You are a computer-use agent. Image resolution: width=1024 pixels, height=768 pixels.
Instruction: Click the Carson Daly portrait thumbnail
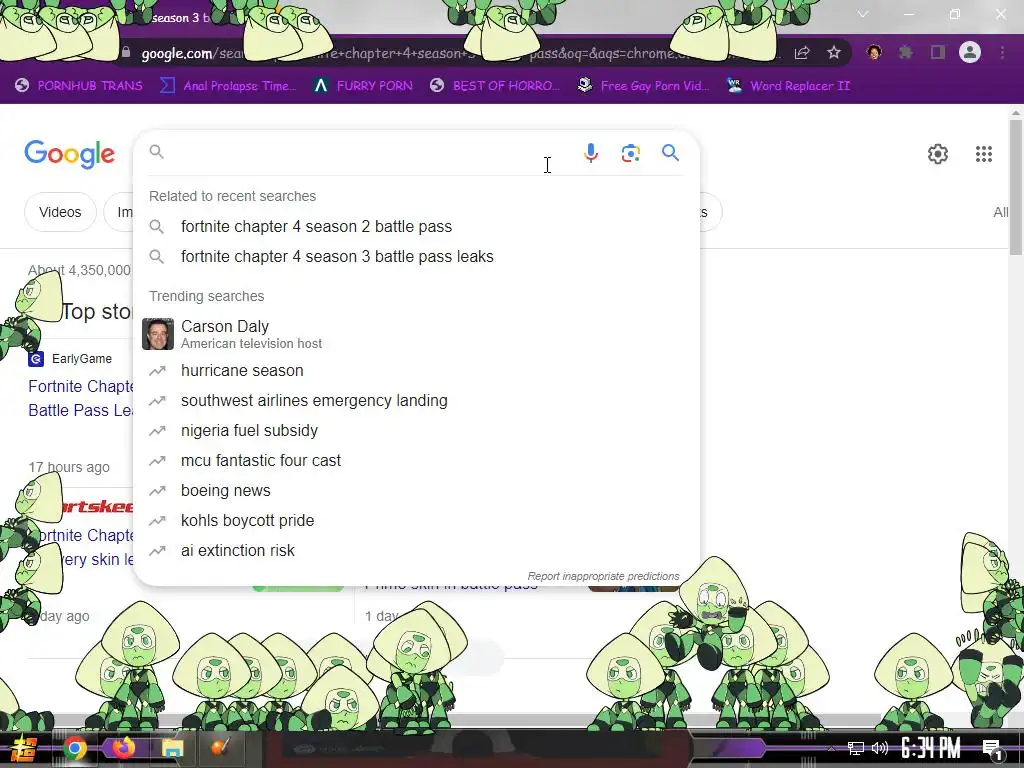click(x=158, y=334)
